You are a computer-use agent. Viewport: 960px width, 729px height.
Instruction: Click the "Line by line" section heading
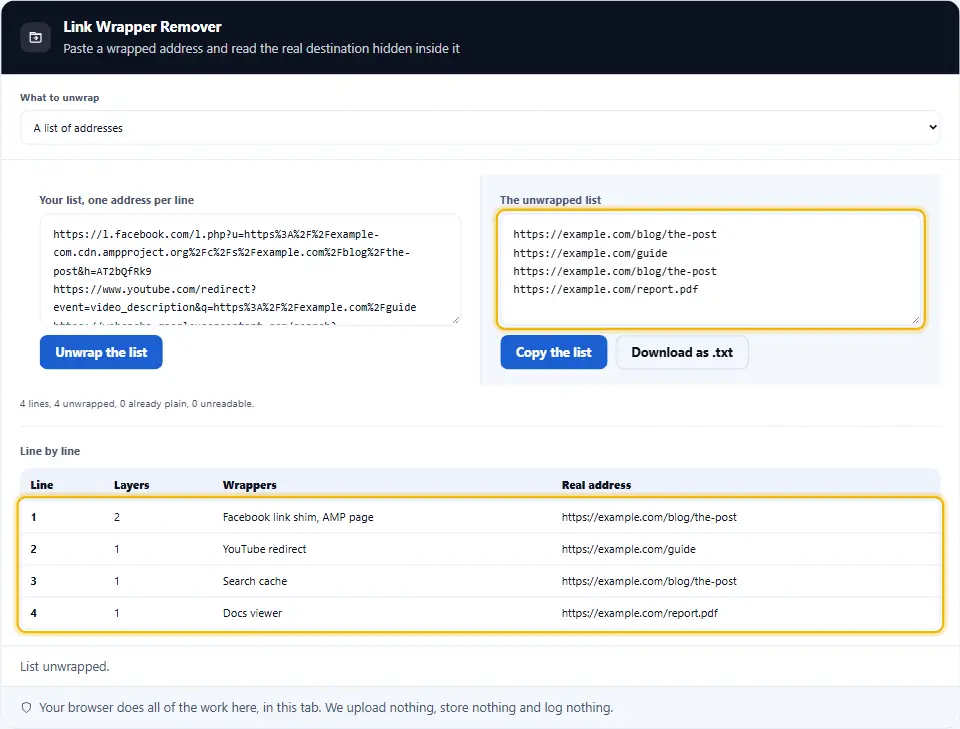click(50, 451)
